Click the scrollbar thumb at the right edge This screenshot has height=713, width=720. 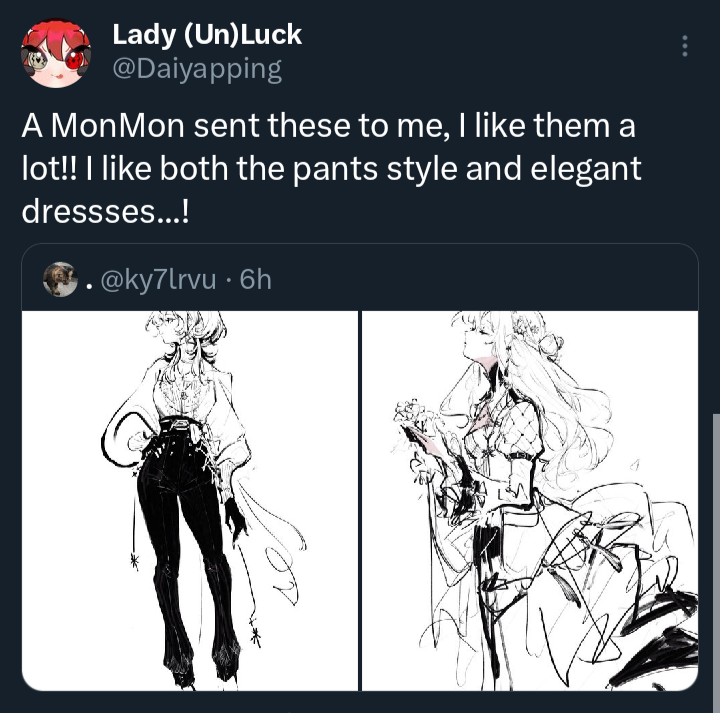[x=716, y=563]
